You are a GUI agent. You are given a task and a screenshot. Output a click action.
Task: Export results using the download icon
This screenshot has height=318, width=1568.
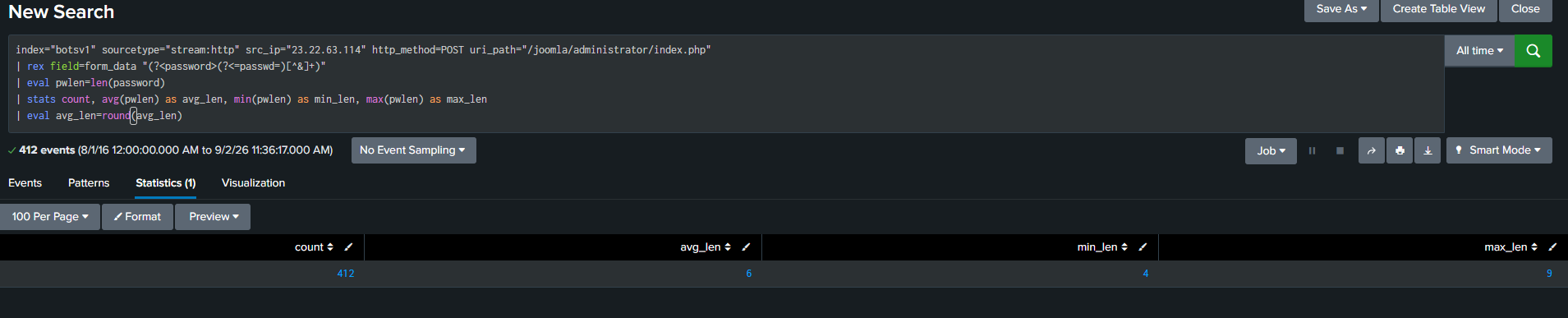(x=1428, y=151)
